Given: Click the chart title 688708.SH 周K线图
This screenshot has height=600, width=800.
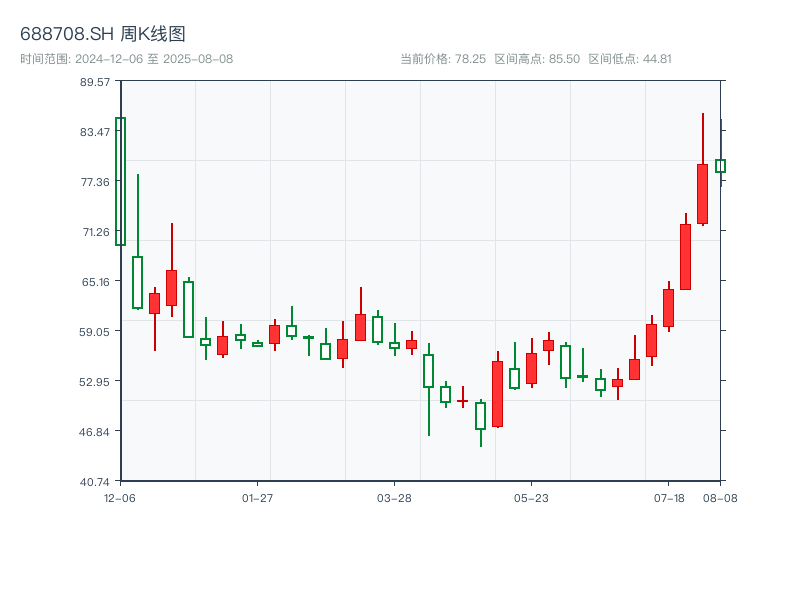Looking at the screenshot, I should click(103, 34).
